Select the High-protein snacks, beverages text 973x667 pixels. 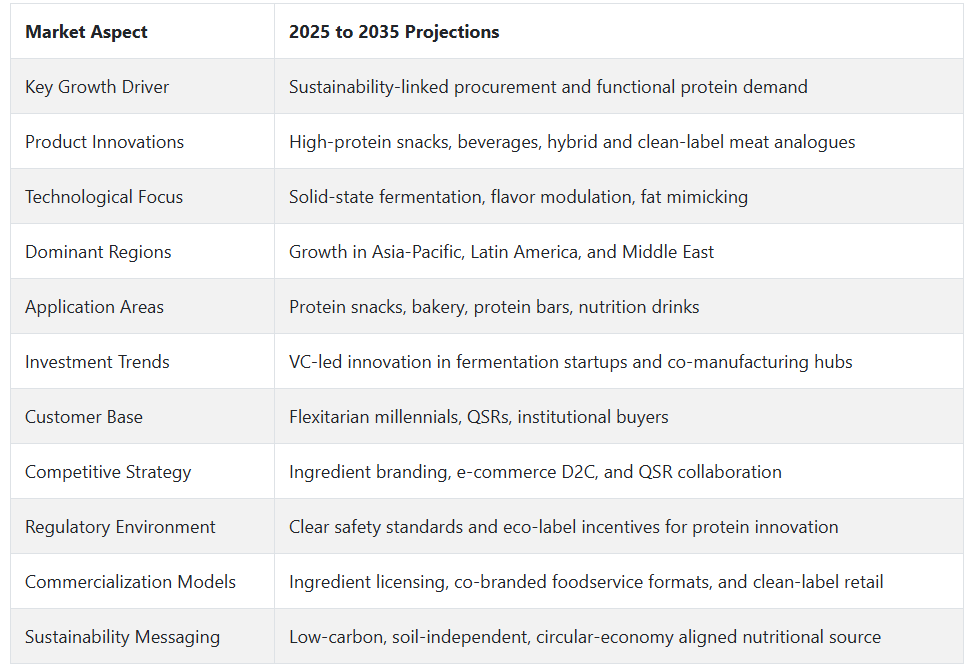pos(572,142)
